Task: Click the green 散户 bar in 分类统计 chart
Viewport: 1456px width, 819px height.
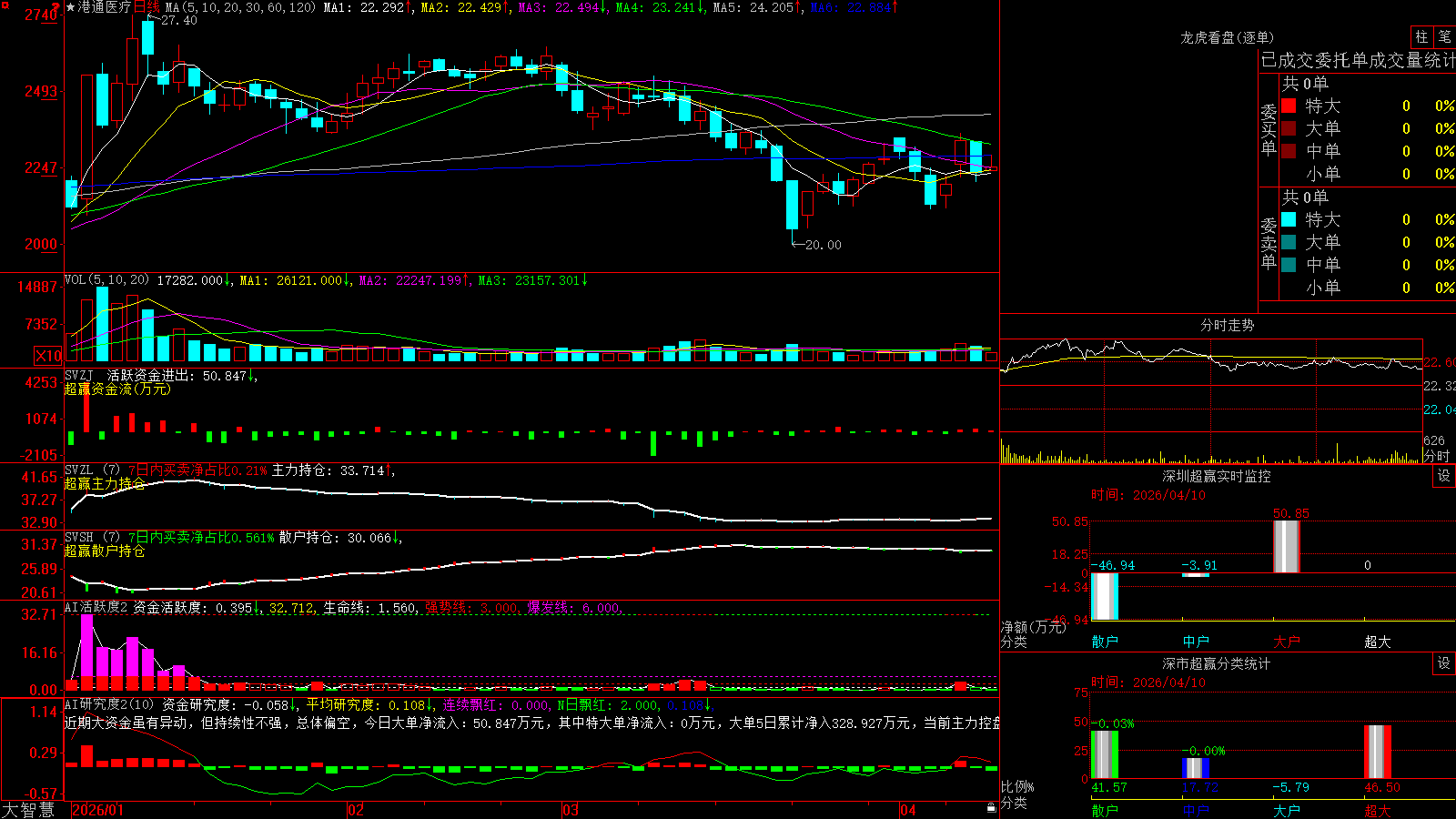Action: [1105, 754]
